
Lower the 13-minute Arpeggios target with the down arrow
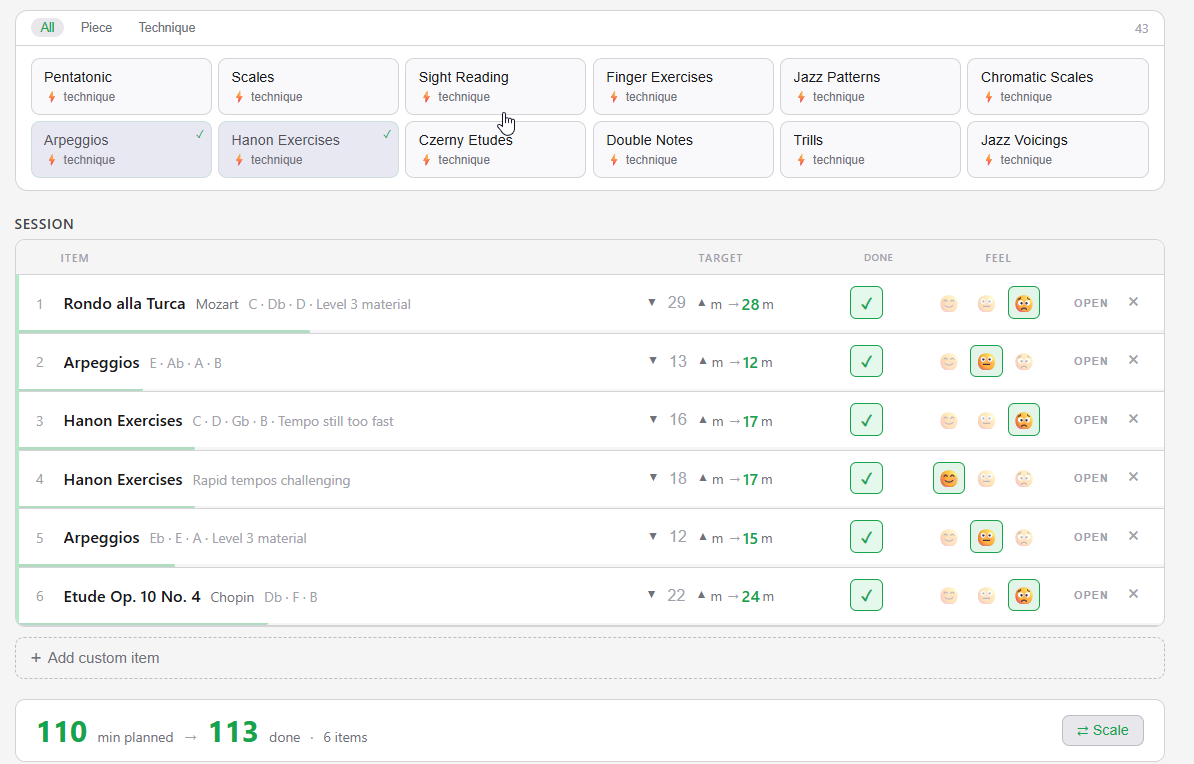tap(652, 361)
